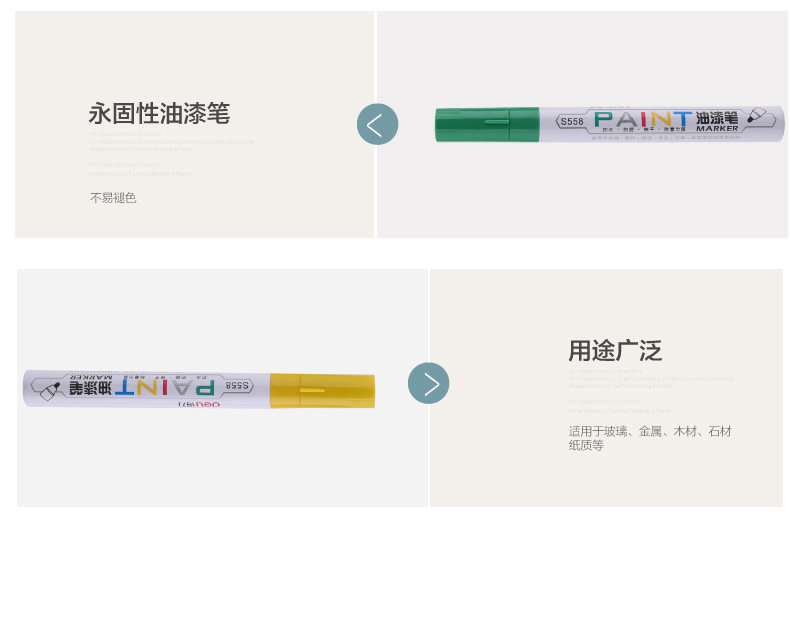
Task: Click the upside-down PAINT lettering on the yellow pen
Action: pyautogui.click(x=165, y=387)
